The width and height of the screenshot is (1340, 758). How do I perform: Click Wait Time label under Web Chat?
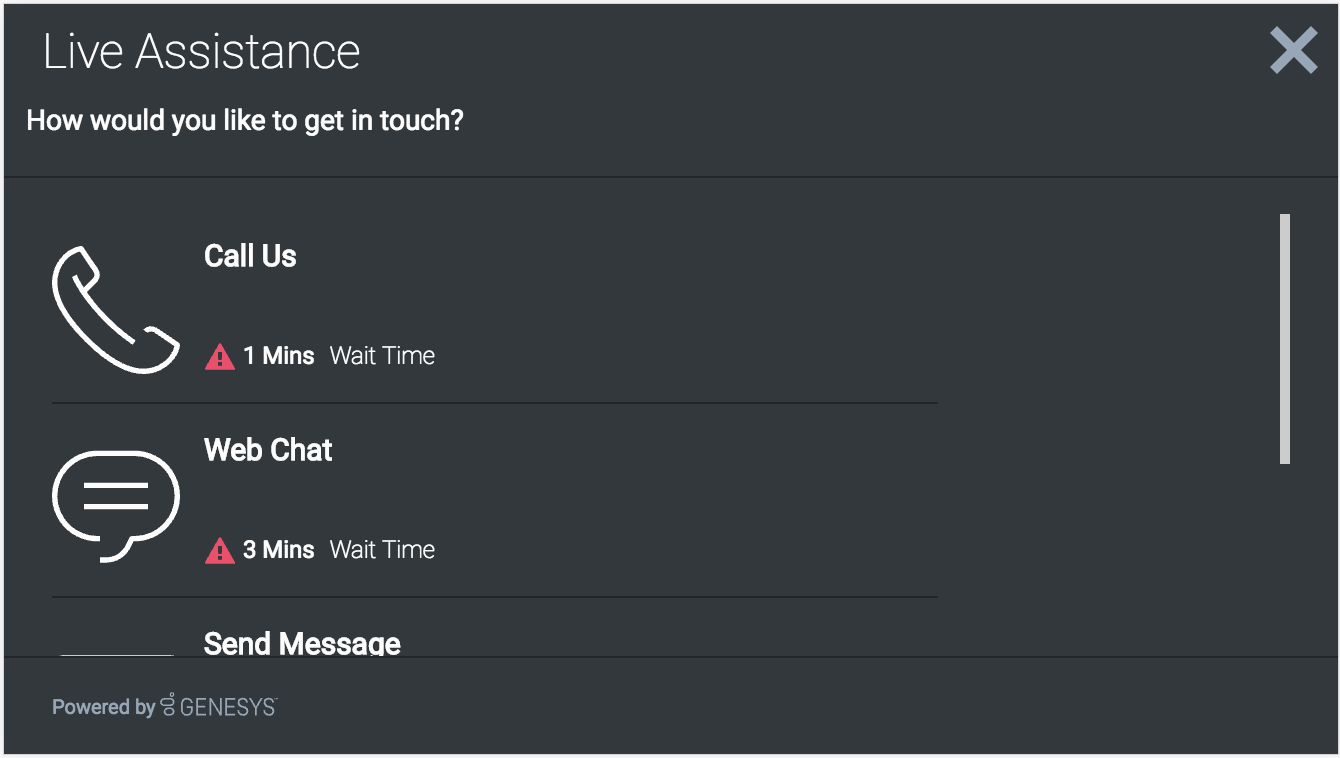[x=382, y=550]
